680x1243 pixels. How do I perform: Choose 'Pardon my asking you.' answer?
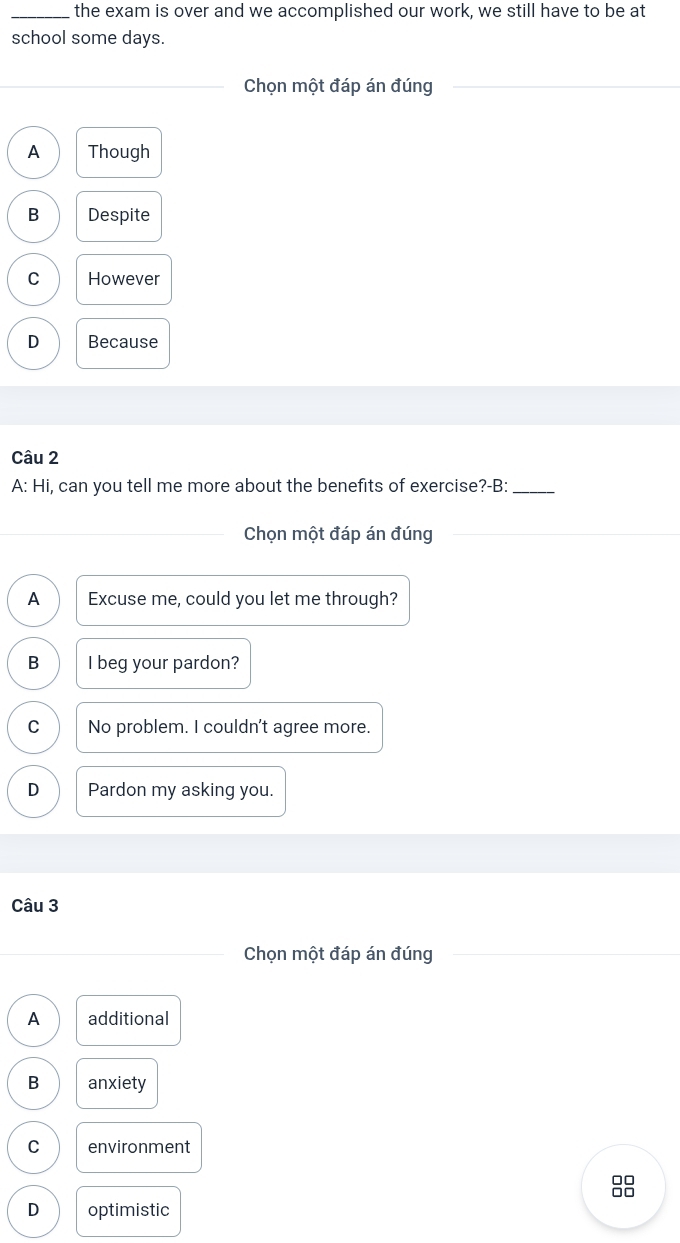click(181, 790)
